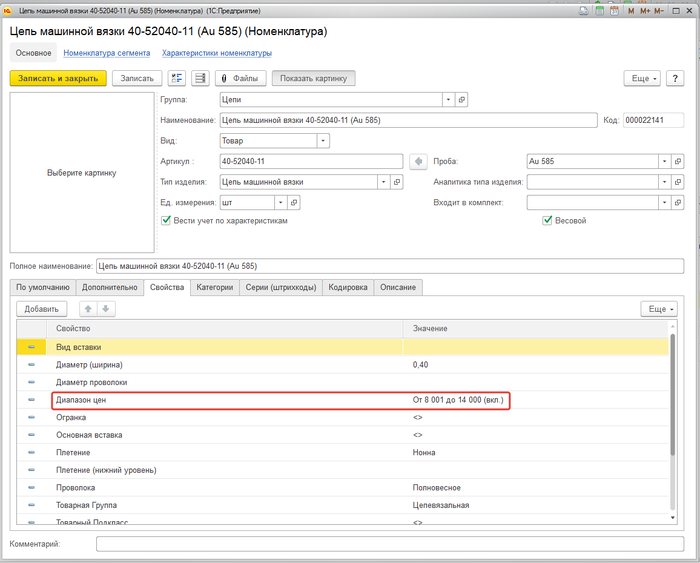Screen dimensions: 700x563
Task: Expand the Входит в комплект dropdown
Action: pos(664,202)
